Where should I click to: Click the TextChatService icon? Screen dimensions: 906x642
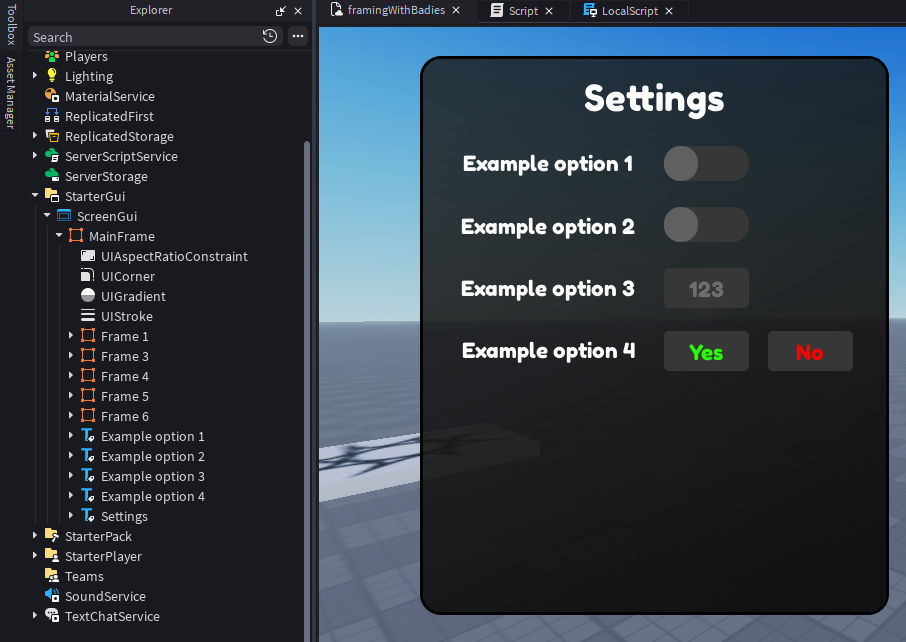tap(52, 616)
